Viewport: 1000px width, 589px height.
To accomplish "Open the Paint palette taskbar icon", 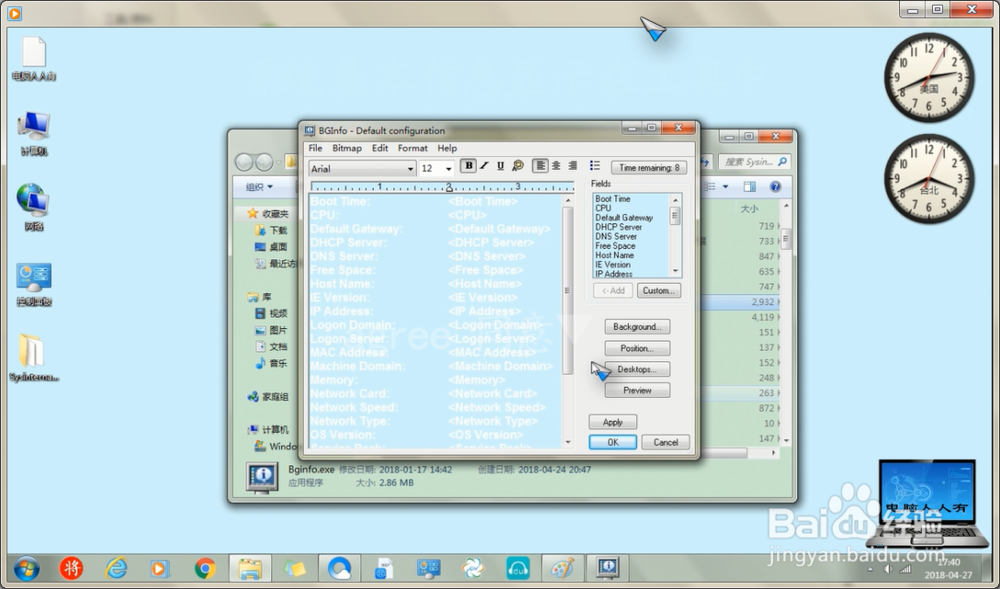I will 562,569.
